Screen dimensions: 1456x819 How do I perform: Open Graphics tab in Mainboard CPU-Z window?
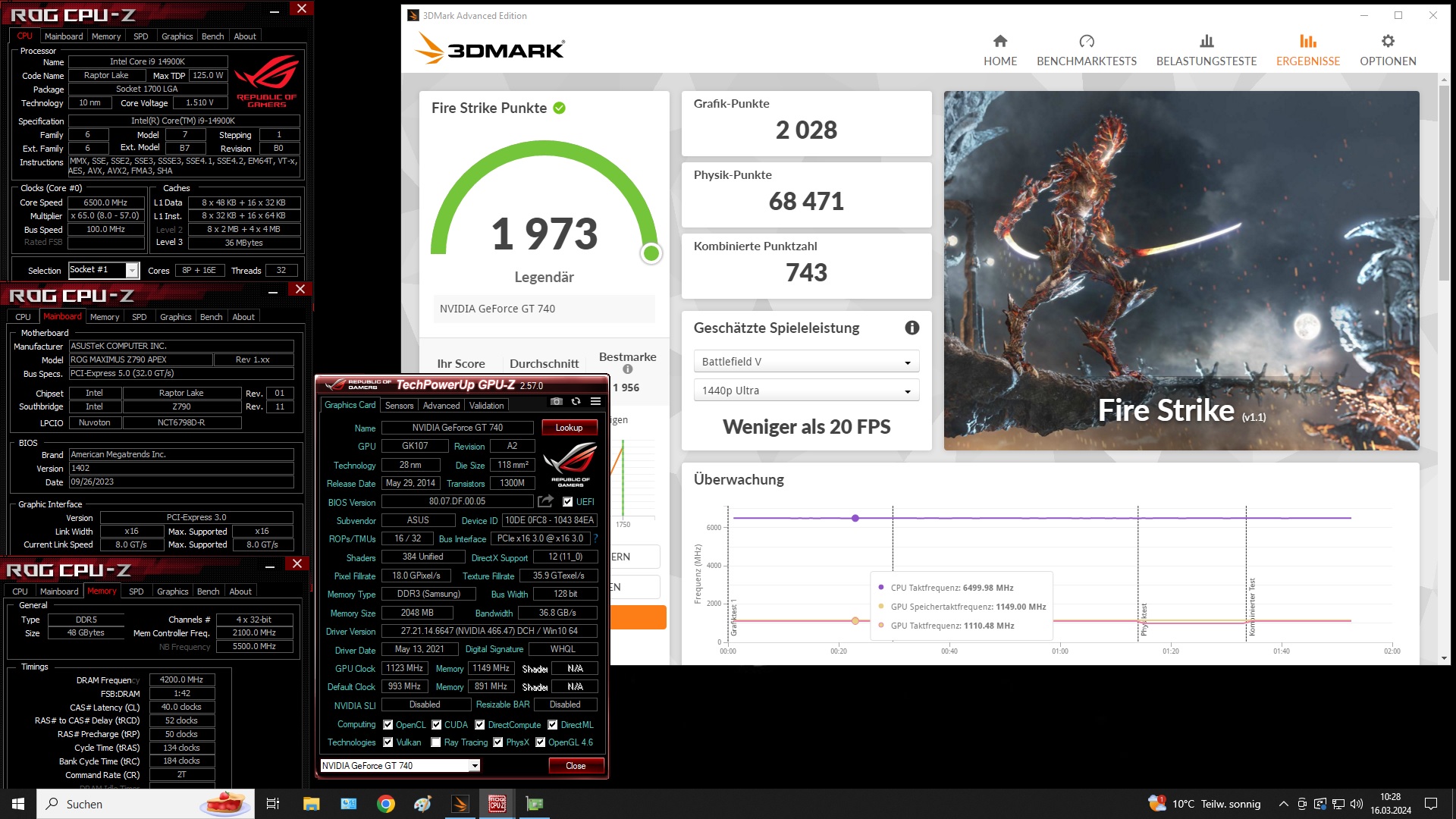[176, 317]
